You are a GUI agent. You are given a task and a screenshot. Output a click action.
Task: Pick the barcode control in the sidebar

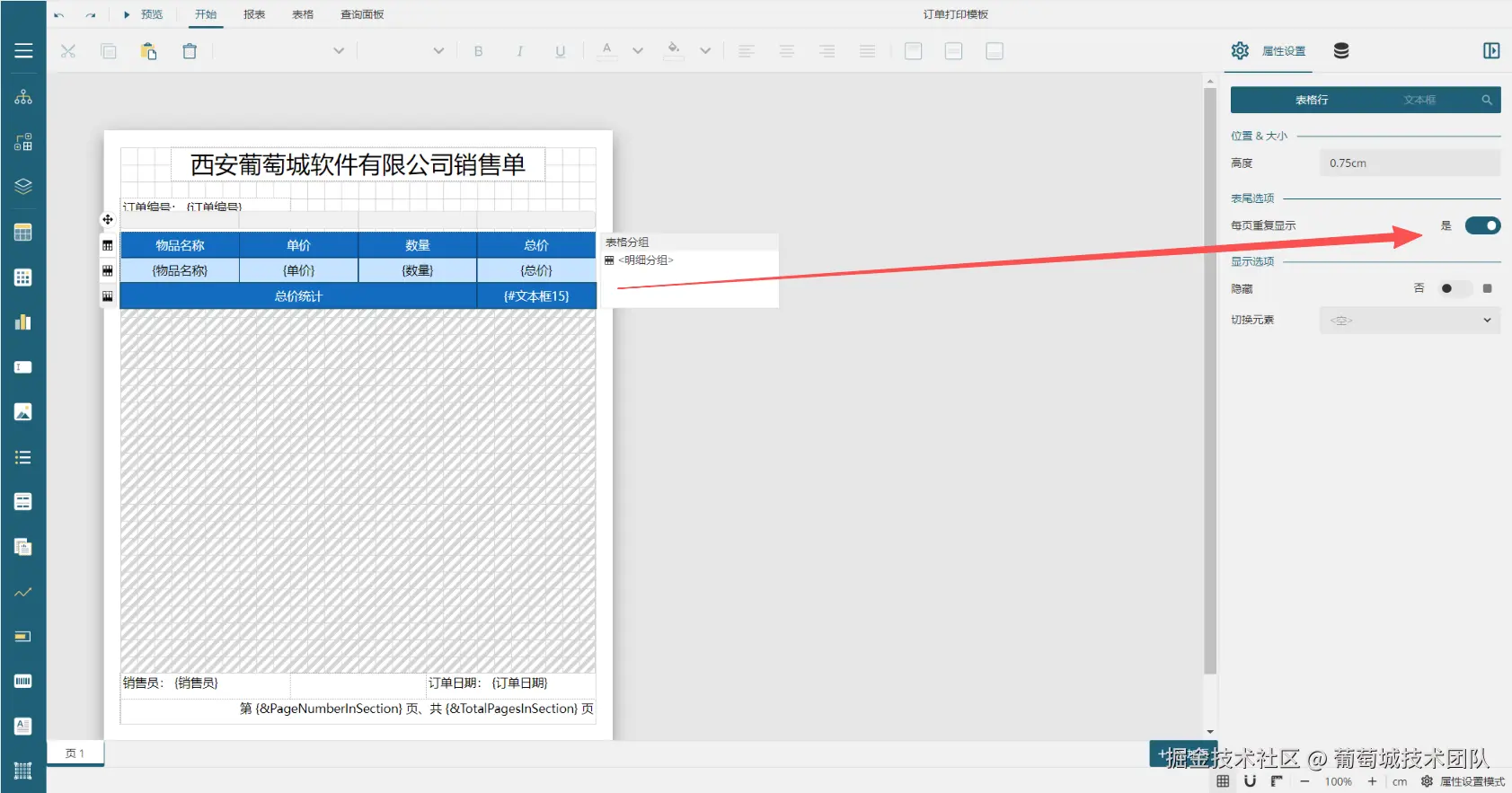[x=23, y=682]
